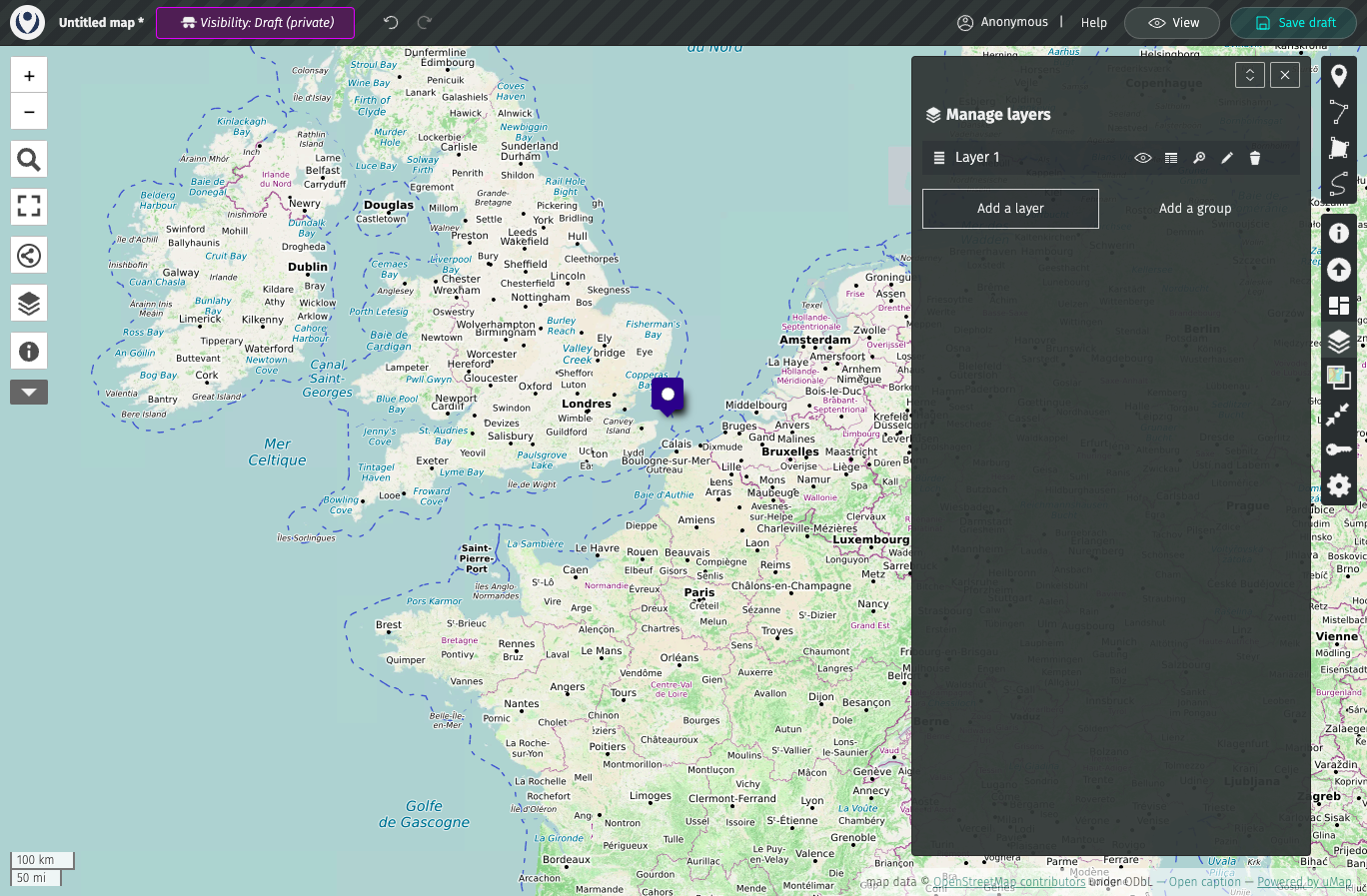Open the Help menu

[1094, 23]
